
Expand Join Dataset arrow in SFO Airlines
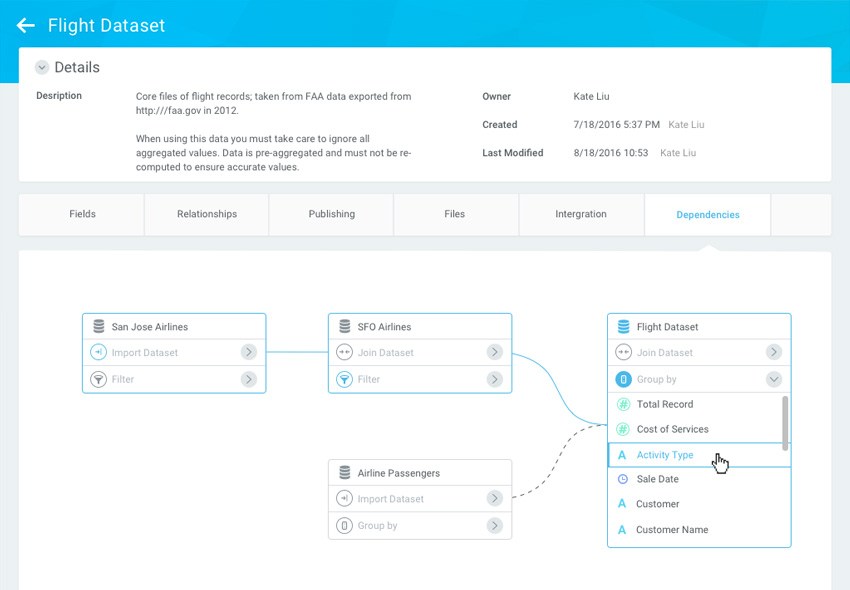494,353
